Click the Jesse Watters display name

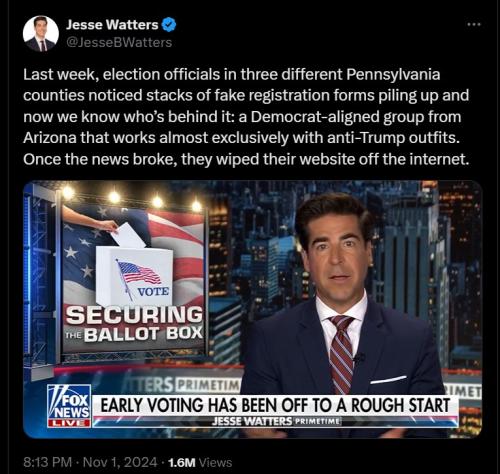pos(112,25)
